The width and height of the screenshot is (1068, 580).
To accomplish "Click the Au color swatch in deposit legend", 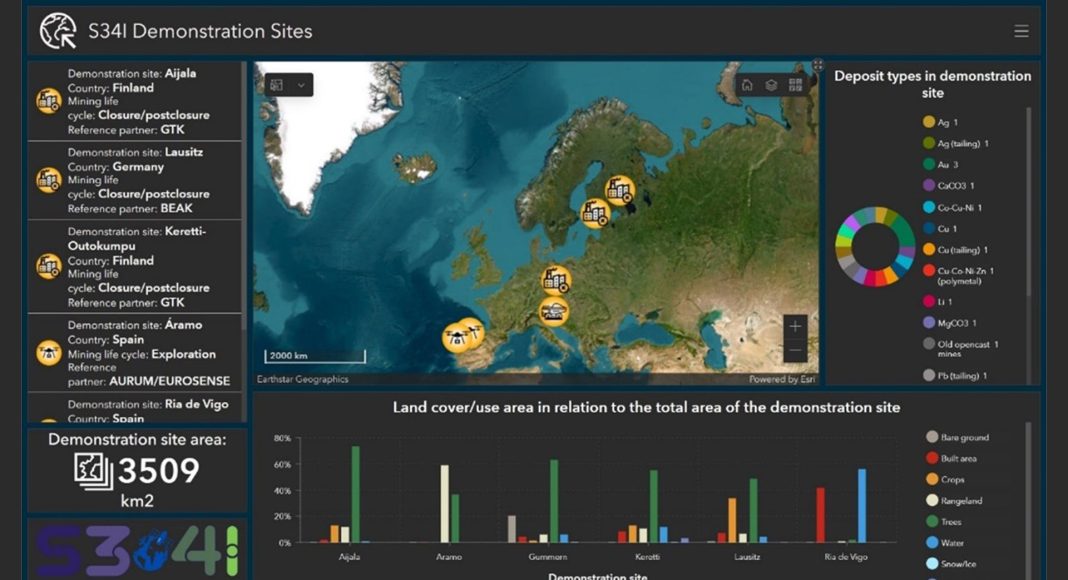I will 929,165.
